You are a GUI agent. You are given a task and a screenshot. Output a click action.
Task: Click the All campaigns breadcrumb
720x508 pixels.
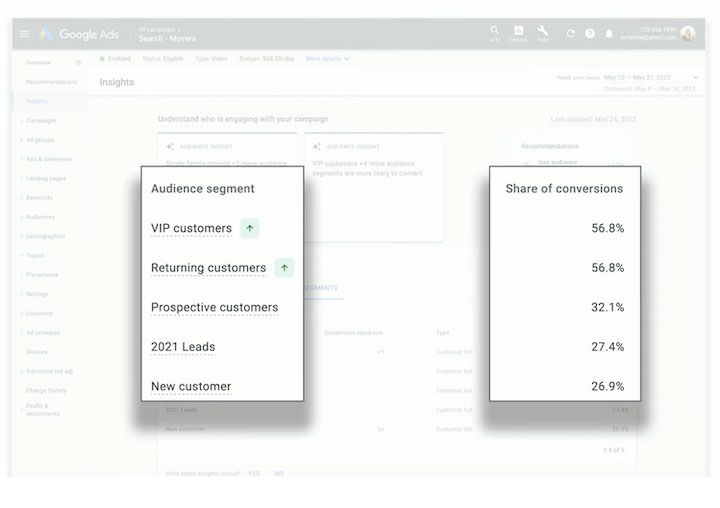coord(159,29)
